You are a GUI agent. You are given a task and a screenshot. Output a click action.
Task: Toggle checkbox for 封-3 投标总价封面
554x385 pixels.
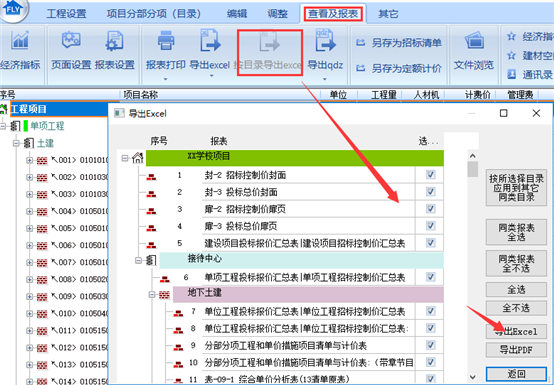click(x=431, y=192)
